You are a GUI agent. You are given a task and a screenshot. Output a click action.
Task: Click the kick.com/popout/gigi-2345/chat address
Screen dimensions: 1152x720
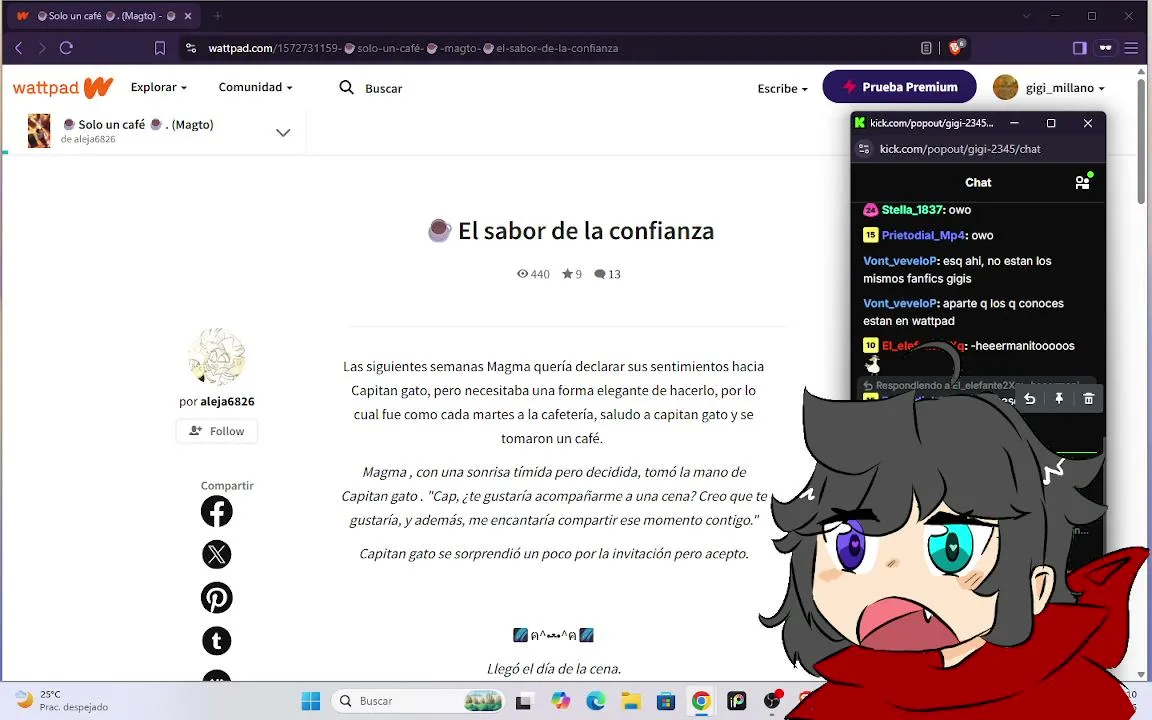point(960,148)
